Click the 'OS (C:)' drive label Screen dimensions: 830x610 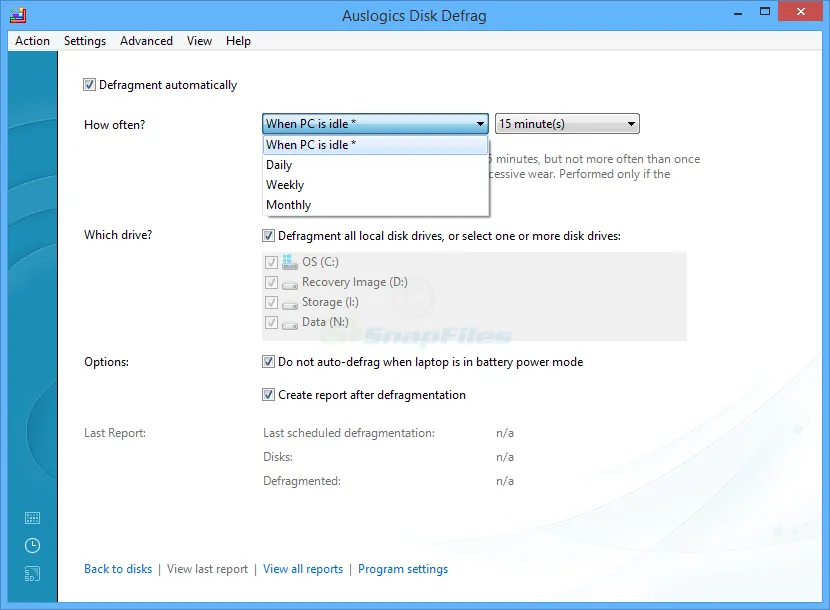tap(320, 262)
